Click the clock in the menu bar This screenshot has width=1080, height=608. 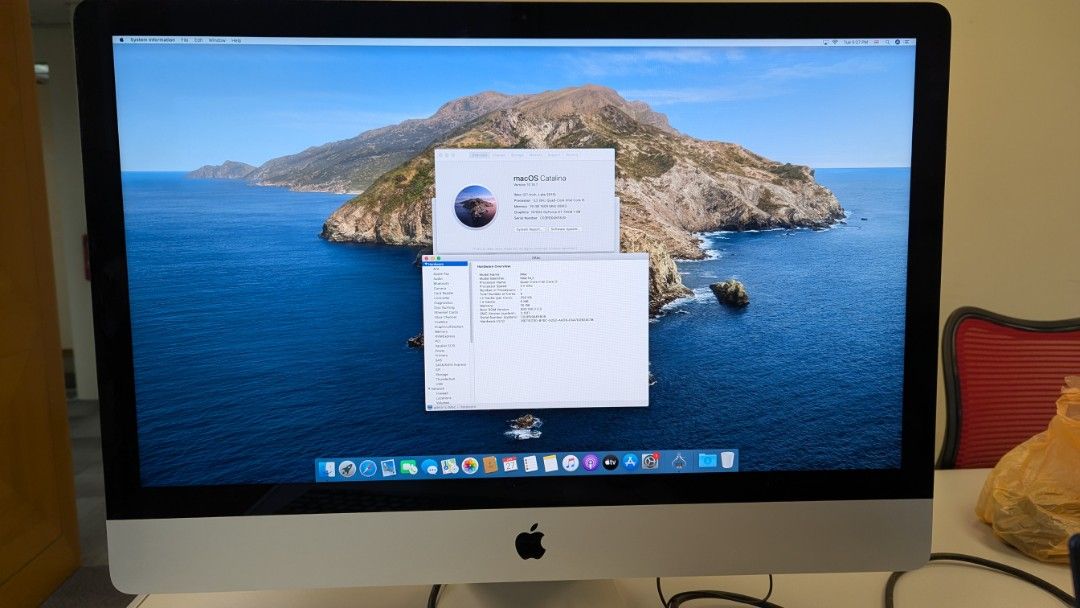tap(855, 42)
